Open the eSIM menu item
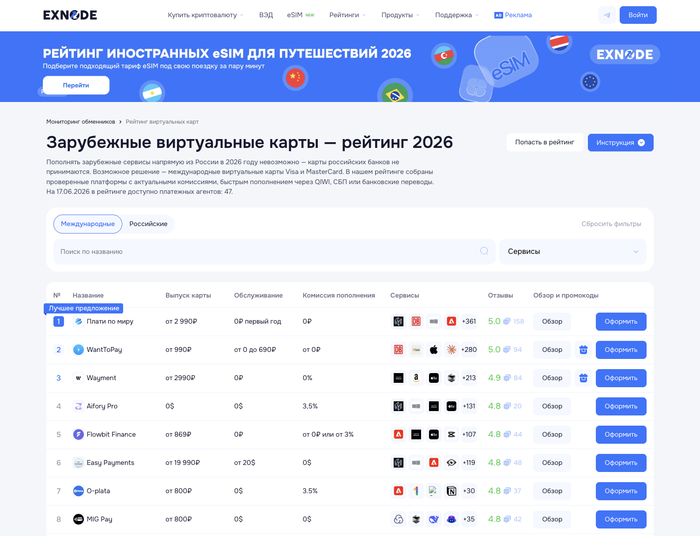Screen dimensions: 700x536 point(300,15)
